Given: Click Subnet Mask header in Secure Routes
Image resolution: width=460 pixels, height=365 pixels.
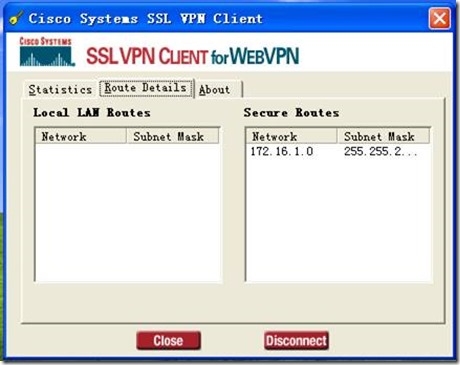Looking at the screenshot, I should pyautogui.click(x=383, y=136).
